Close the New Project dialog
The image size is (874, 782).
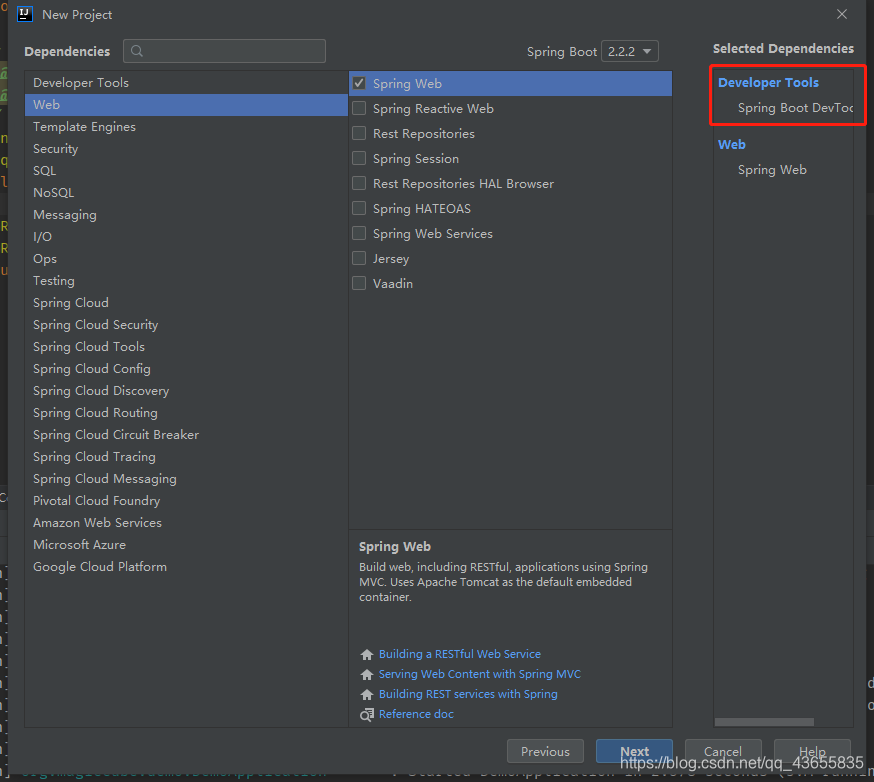click(x=842, y=14)
